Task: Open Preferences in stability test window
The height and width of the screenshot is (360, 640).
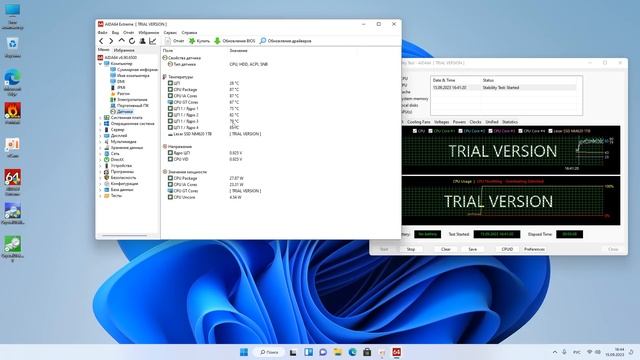Action: pos(534,249)
